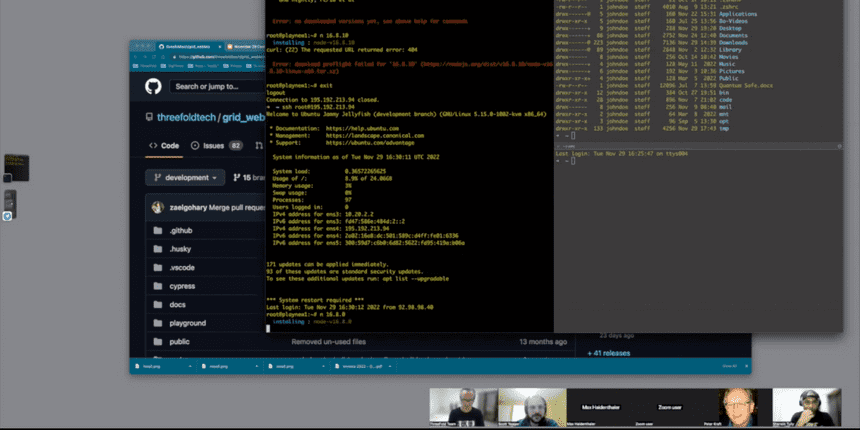The width and height of the screenshot is (860, 430).
Task: Open the public folder
Action: point(179,342)
